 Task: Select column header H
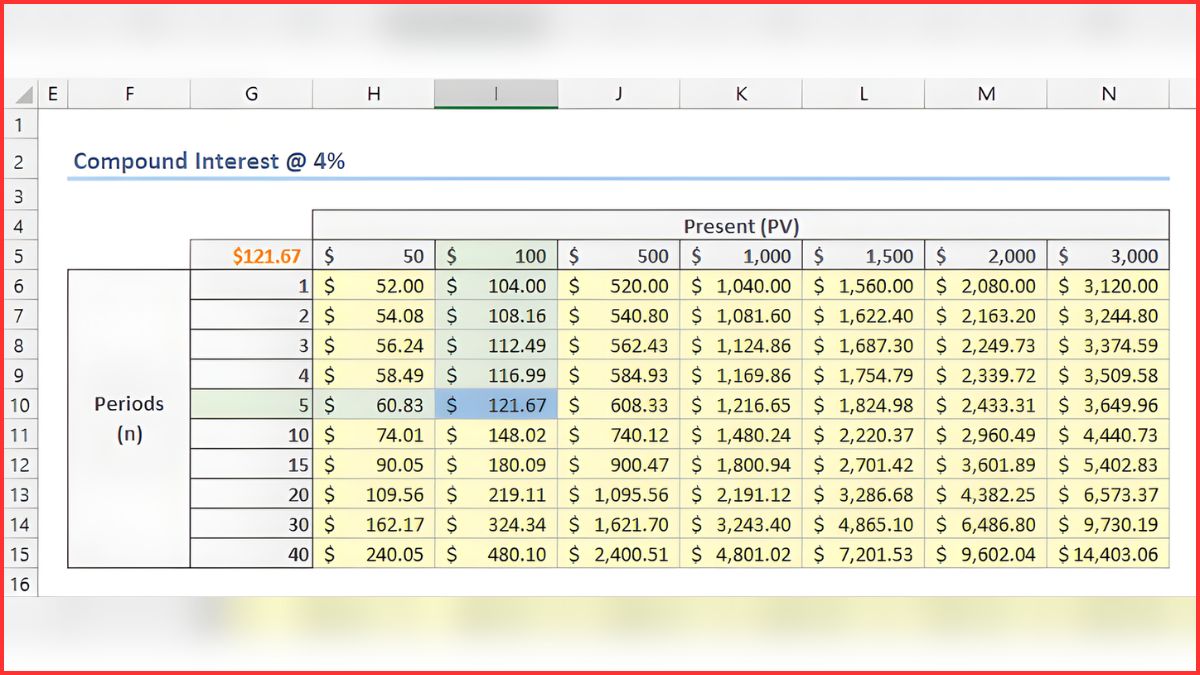[373, 93]
